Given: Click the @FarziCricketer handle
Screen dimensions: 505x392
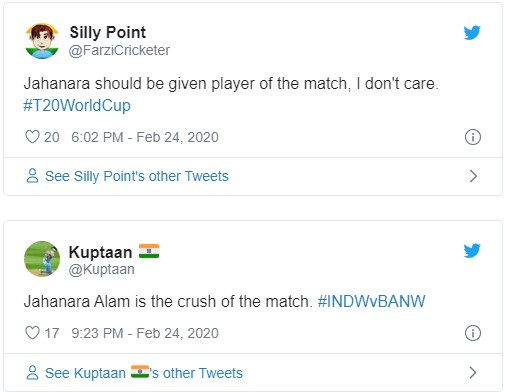Looking at the screenshot, I should [x=119, y=50].
